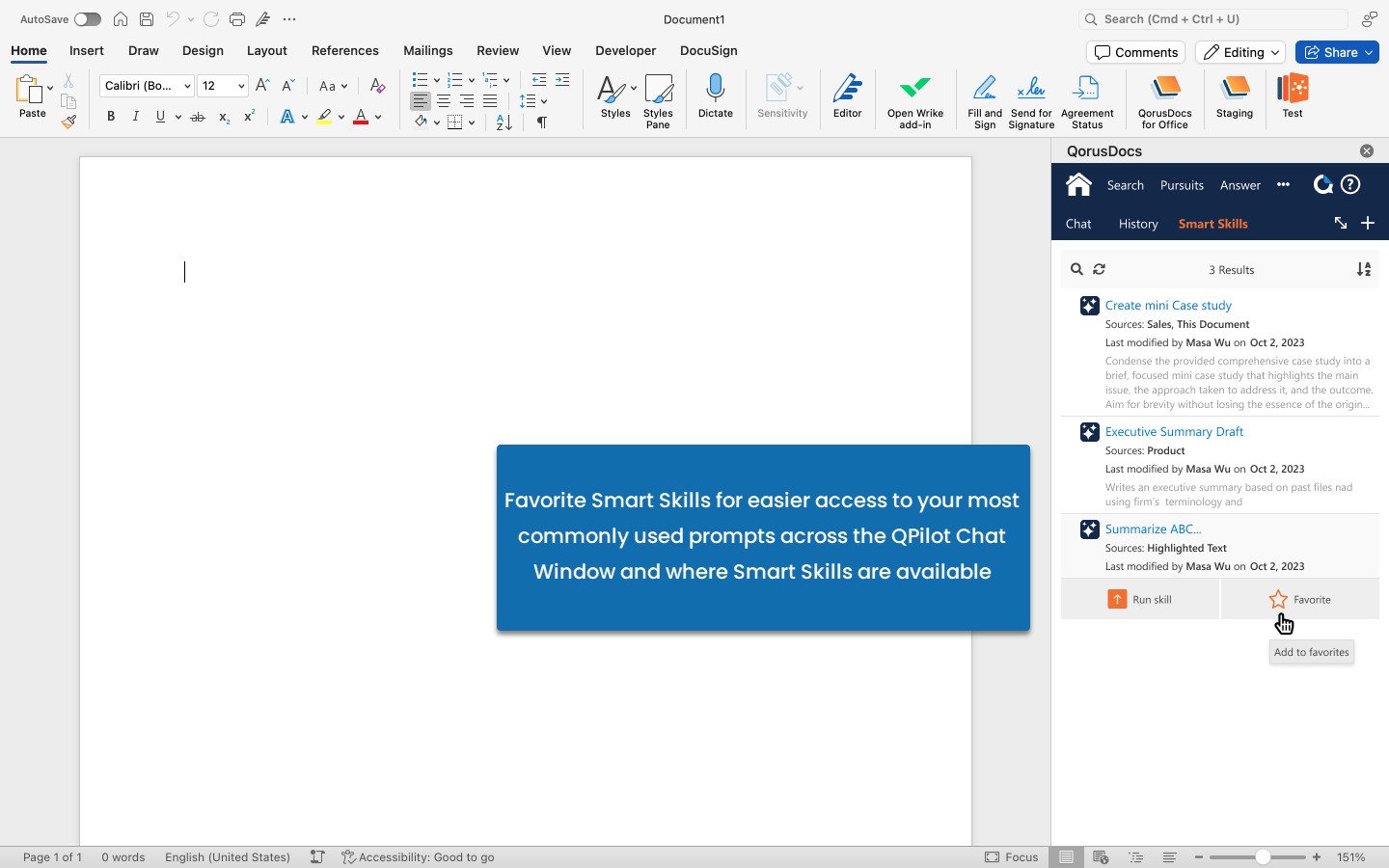Apply the red font color swatch
Screen dimensions: 1389x868
361,117
